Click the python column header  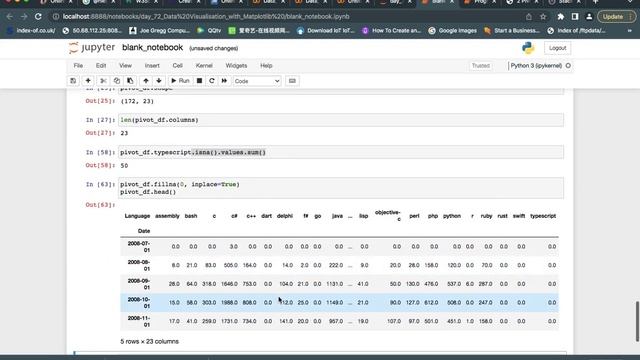(x=452, y=216)
